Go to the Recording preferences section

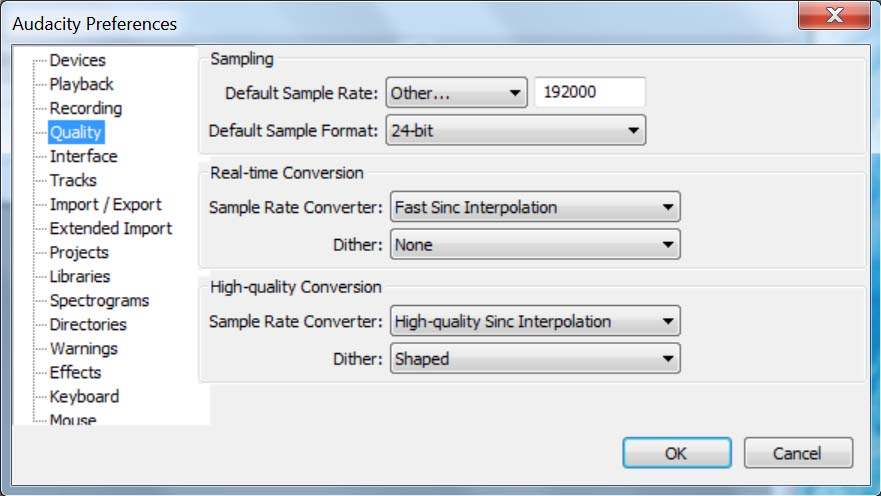tap(85, 108)
